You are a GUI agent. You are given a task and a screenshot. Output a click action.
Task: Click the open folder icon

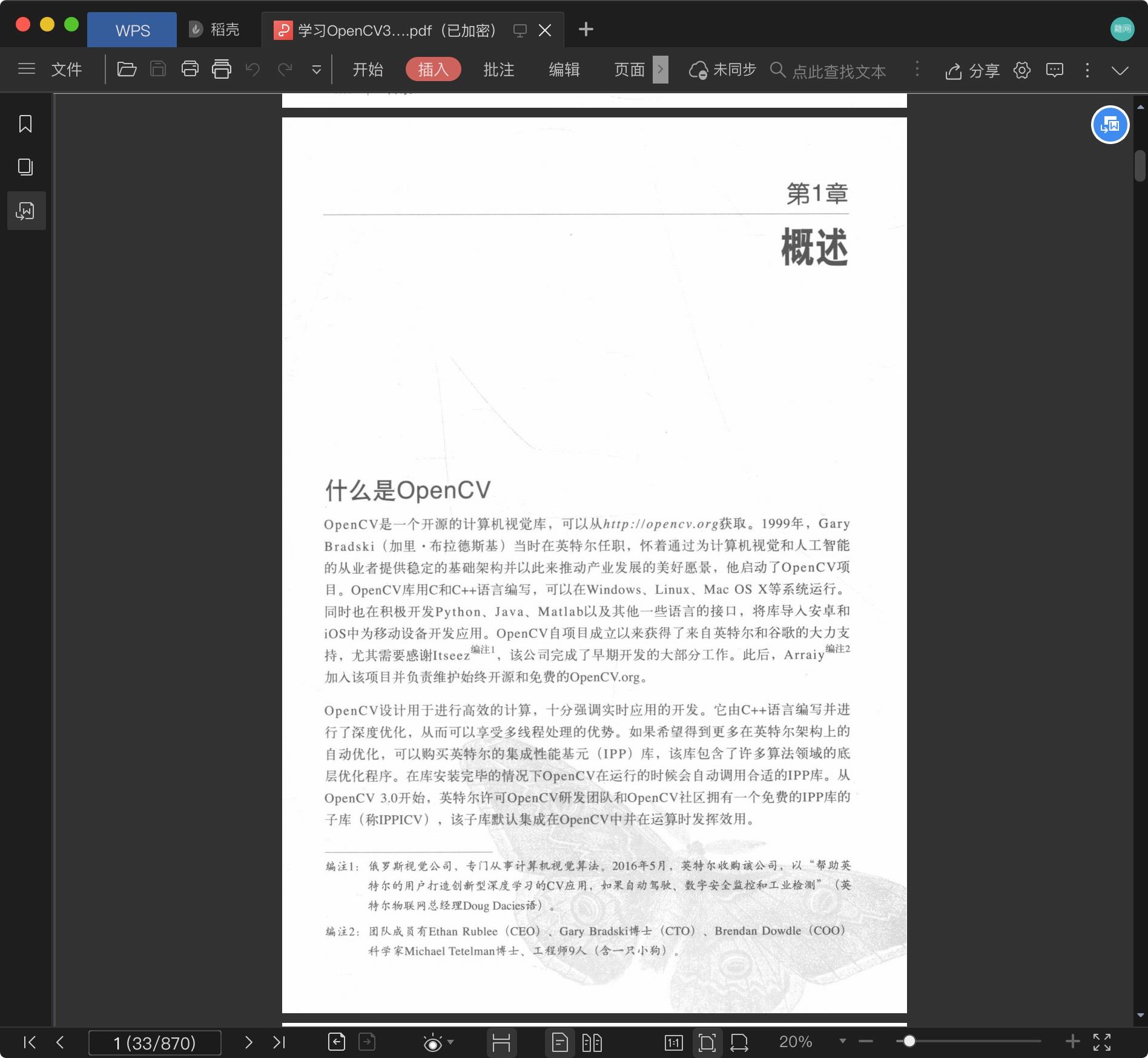126,69
